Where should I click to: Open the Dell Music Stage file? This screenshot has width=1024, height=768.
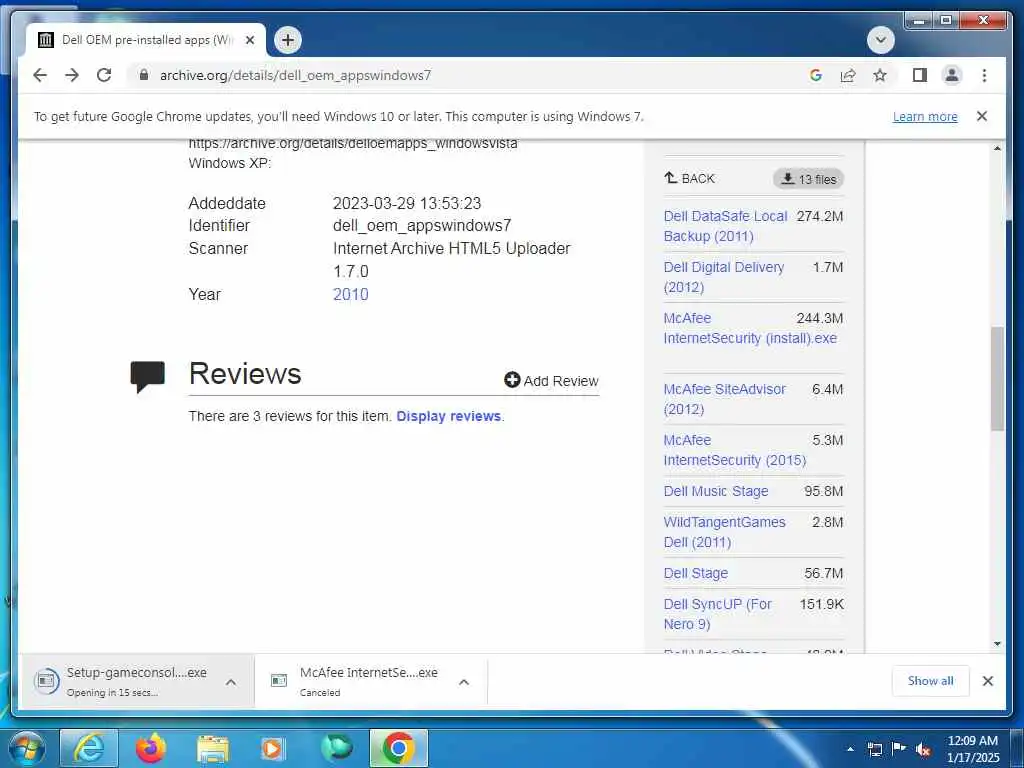(716, 491)
